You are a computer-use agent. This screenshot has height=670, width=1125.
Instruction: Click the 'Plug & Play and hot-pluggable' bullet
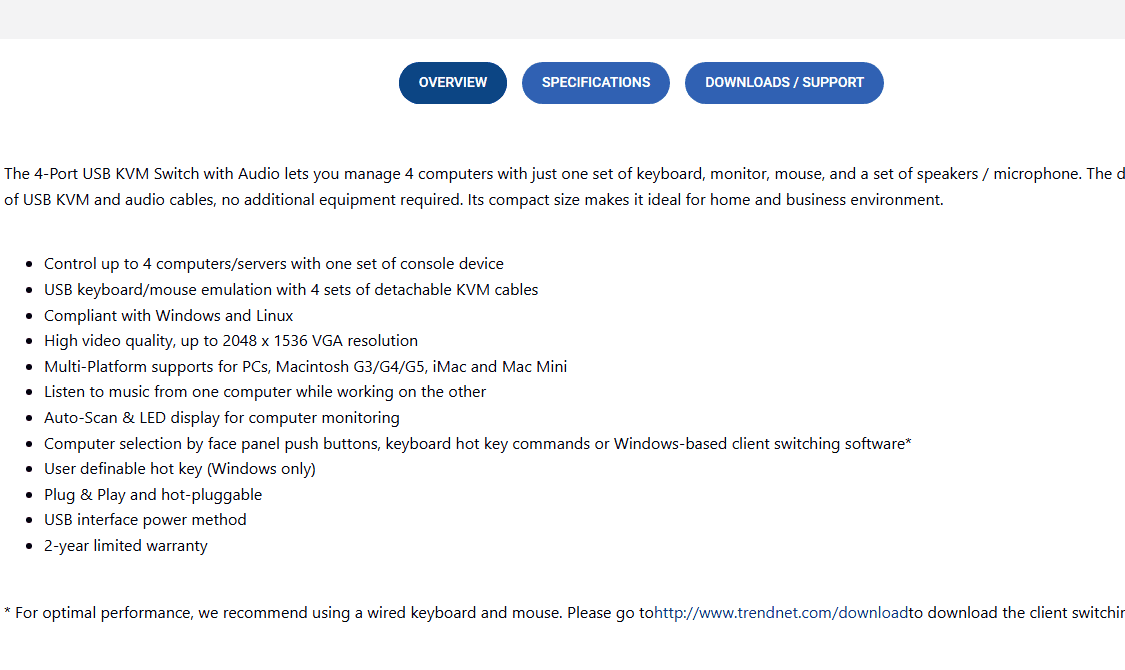click(x=152, y=495)
